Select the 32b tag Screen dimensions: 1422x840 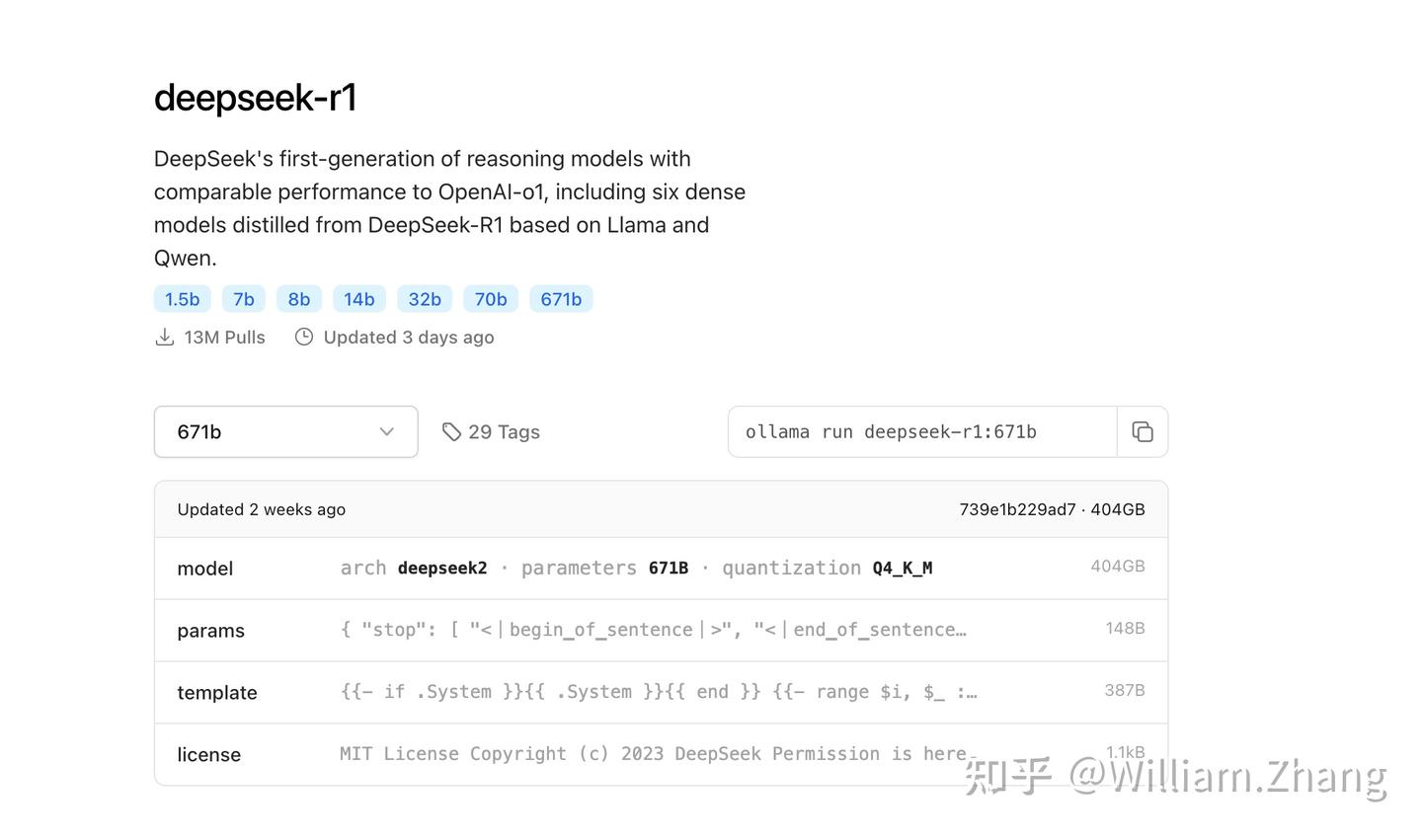click(x=425, y=298)
